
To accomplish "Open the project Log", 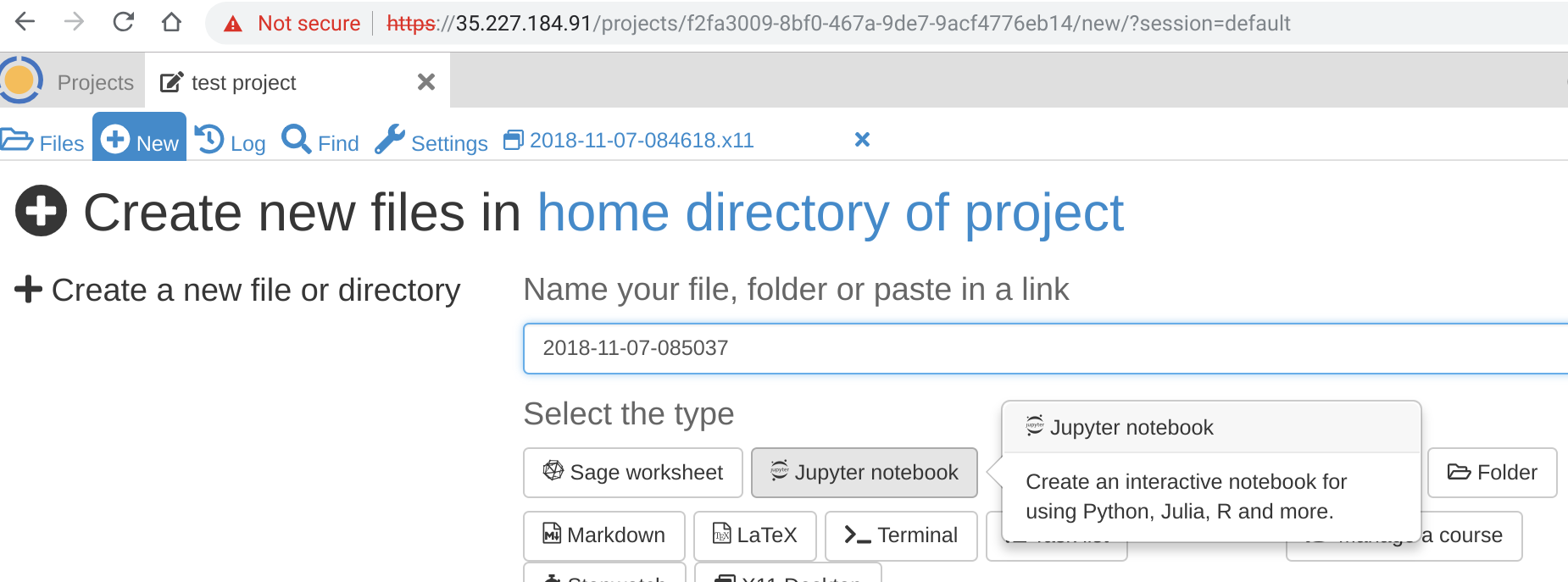I will (x=231, y=141).
